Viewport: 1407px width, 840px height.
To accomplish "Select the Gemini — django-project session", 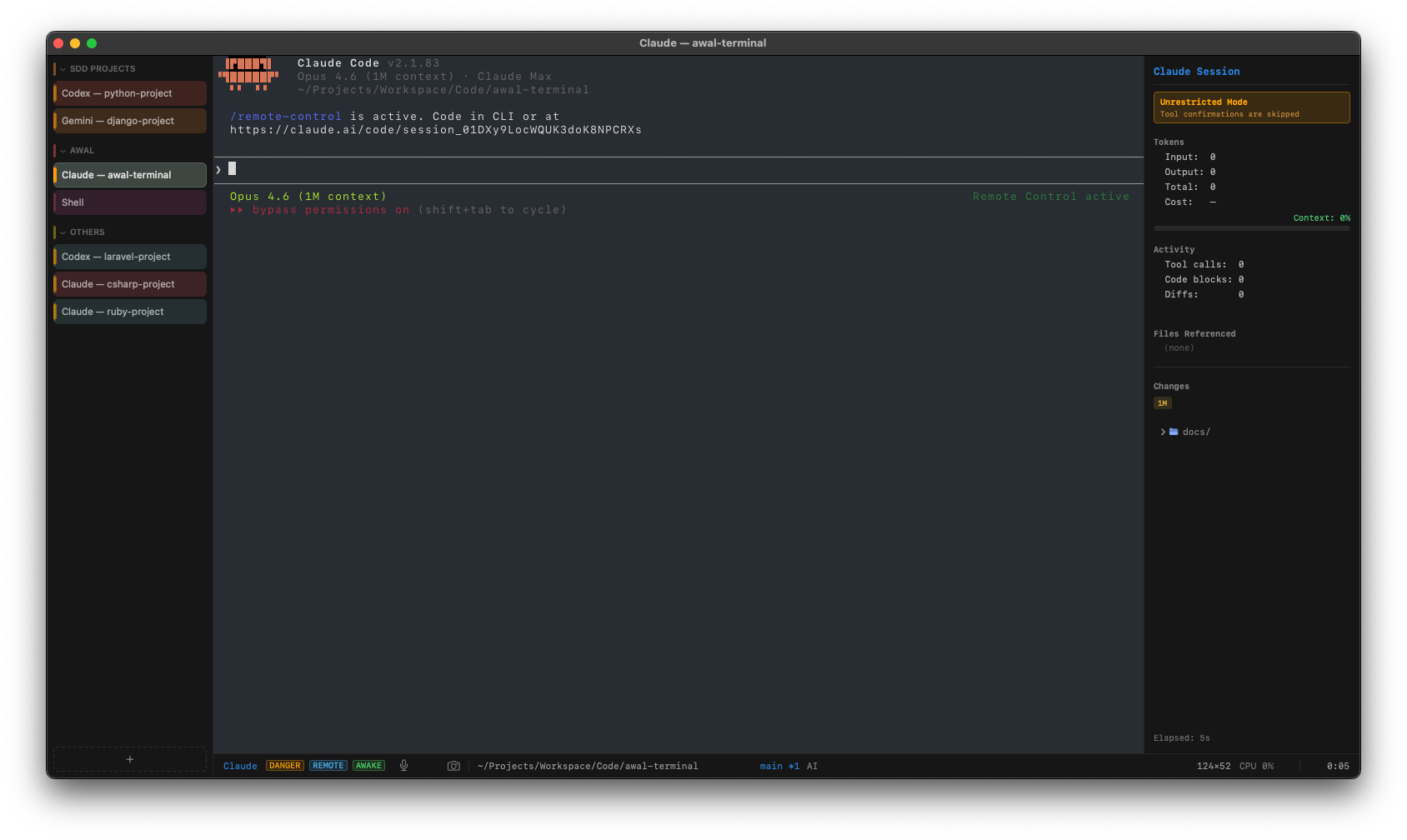I will click(x=129, y=120).
